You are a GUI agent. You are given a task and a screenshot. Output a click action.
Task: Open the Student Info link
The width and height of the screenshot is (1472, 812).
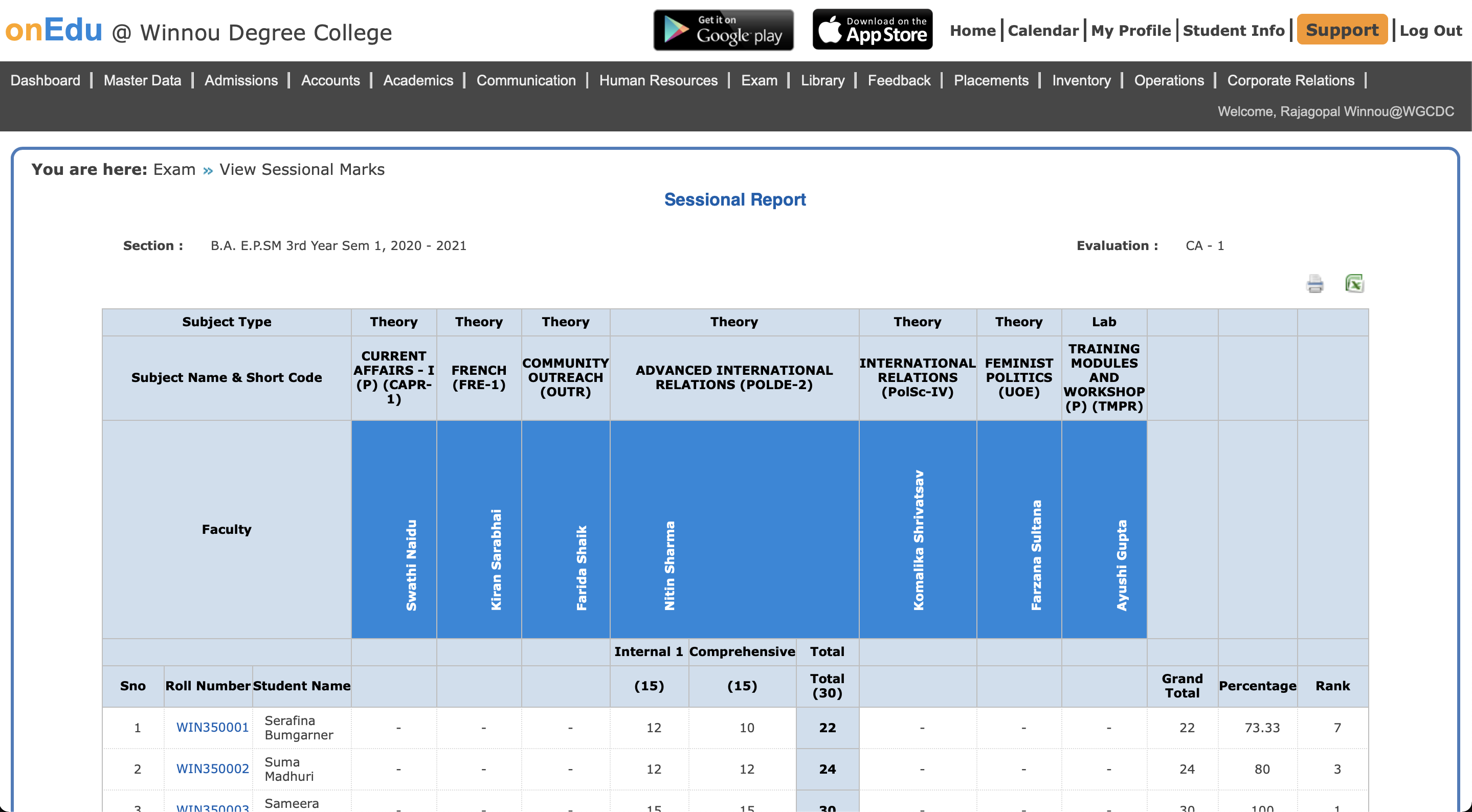[x=1233, y=31]
